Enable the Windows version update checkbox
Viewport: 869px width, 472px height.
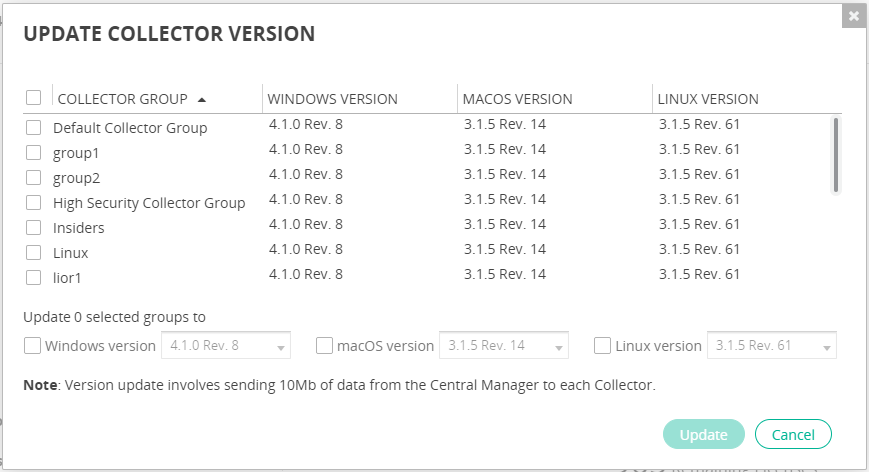(33, 346)
